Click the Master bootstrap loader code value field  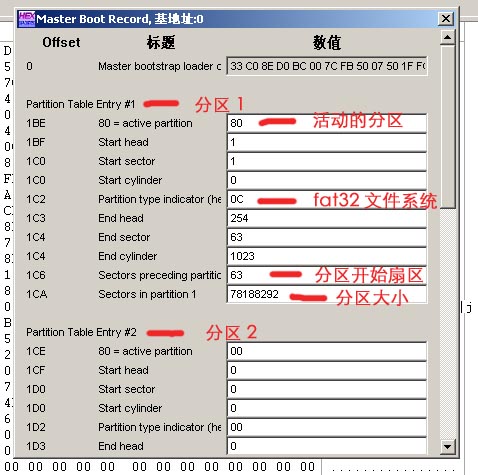click(x=327, y=66)
